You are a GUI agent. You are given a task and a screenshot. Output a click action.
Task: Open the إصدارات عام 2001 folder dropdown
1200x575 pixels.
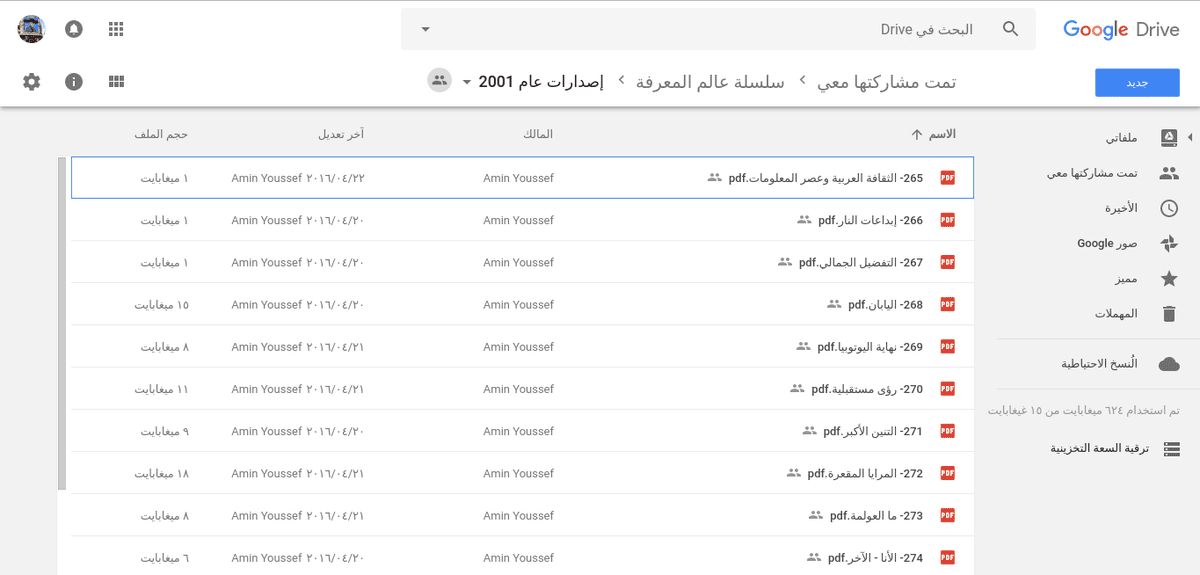pos(467,82)
